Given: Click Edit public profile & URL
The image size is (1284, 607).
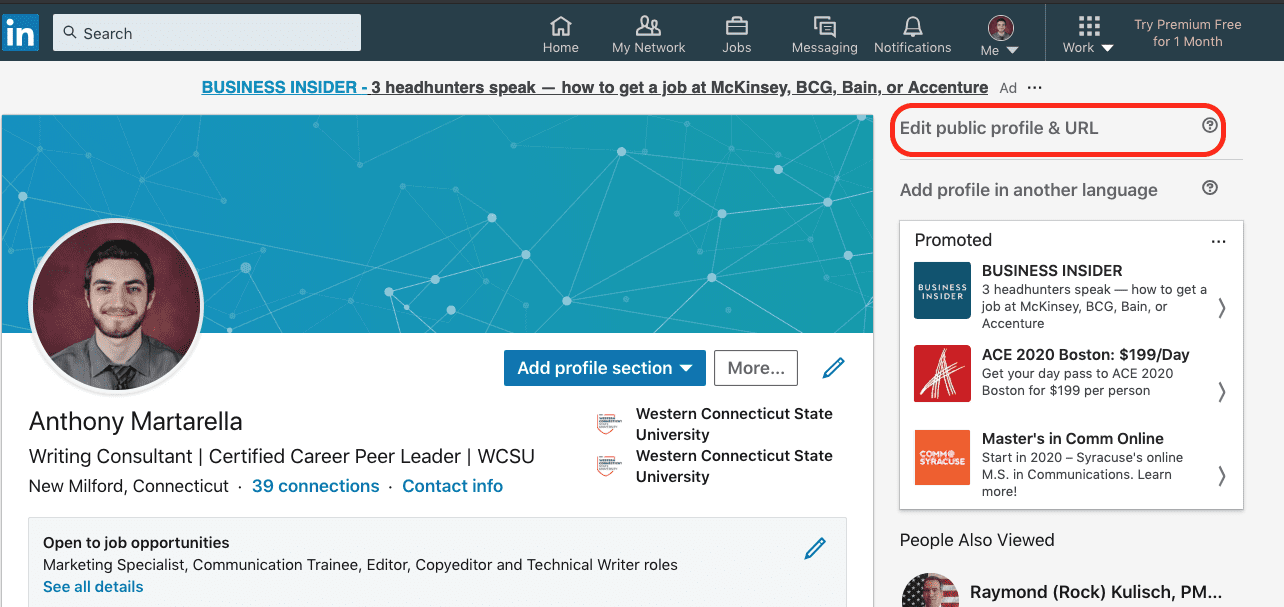Looking at the screenshot, I should (998, 127).
